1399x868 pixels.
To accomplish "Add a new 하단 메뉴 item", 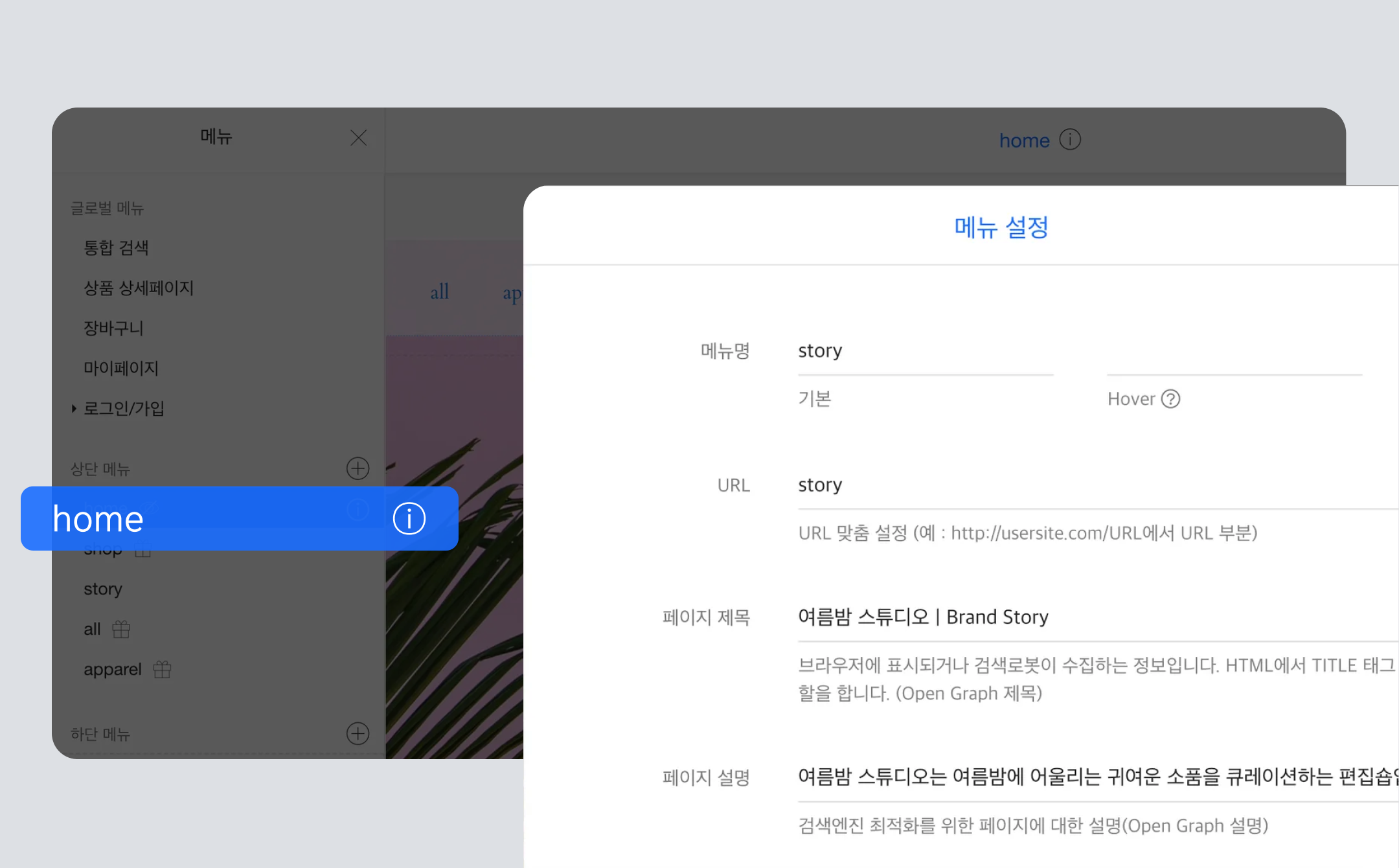I will (x=358, y=733).
